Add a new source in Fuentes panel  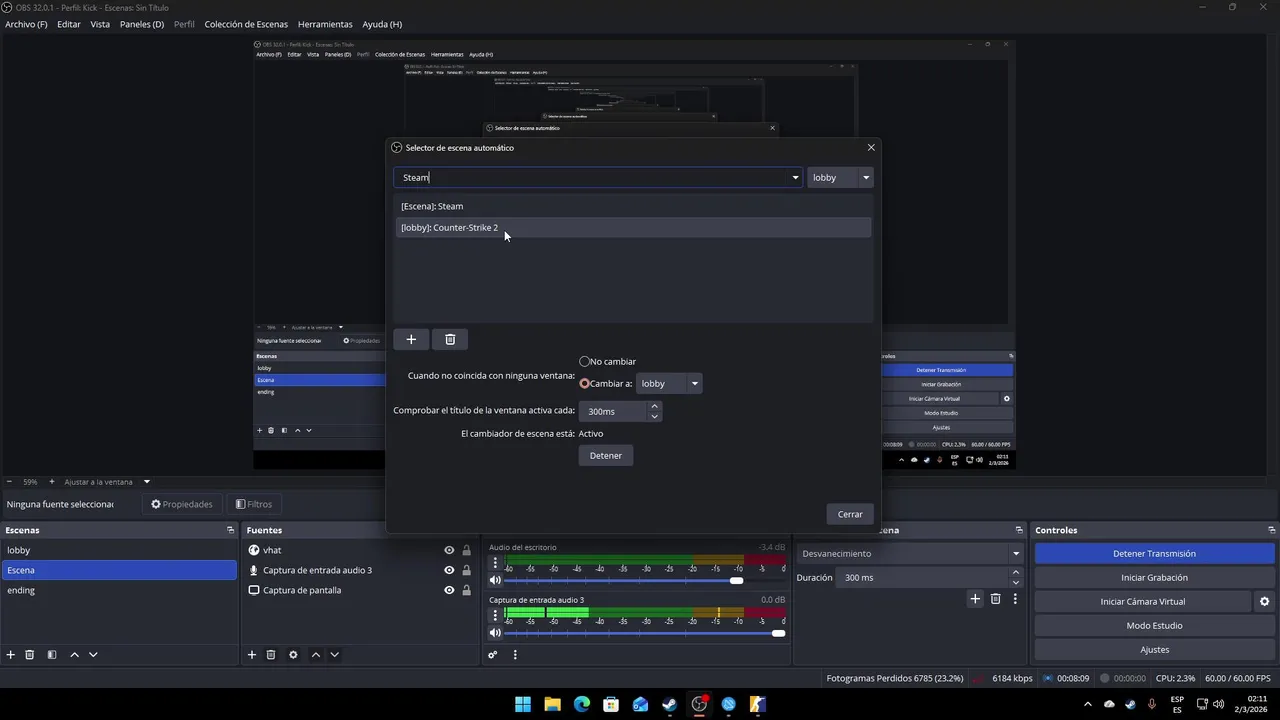(252, 655)
